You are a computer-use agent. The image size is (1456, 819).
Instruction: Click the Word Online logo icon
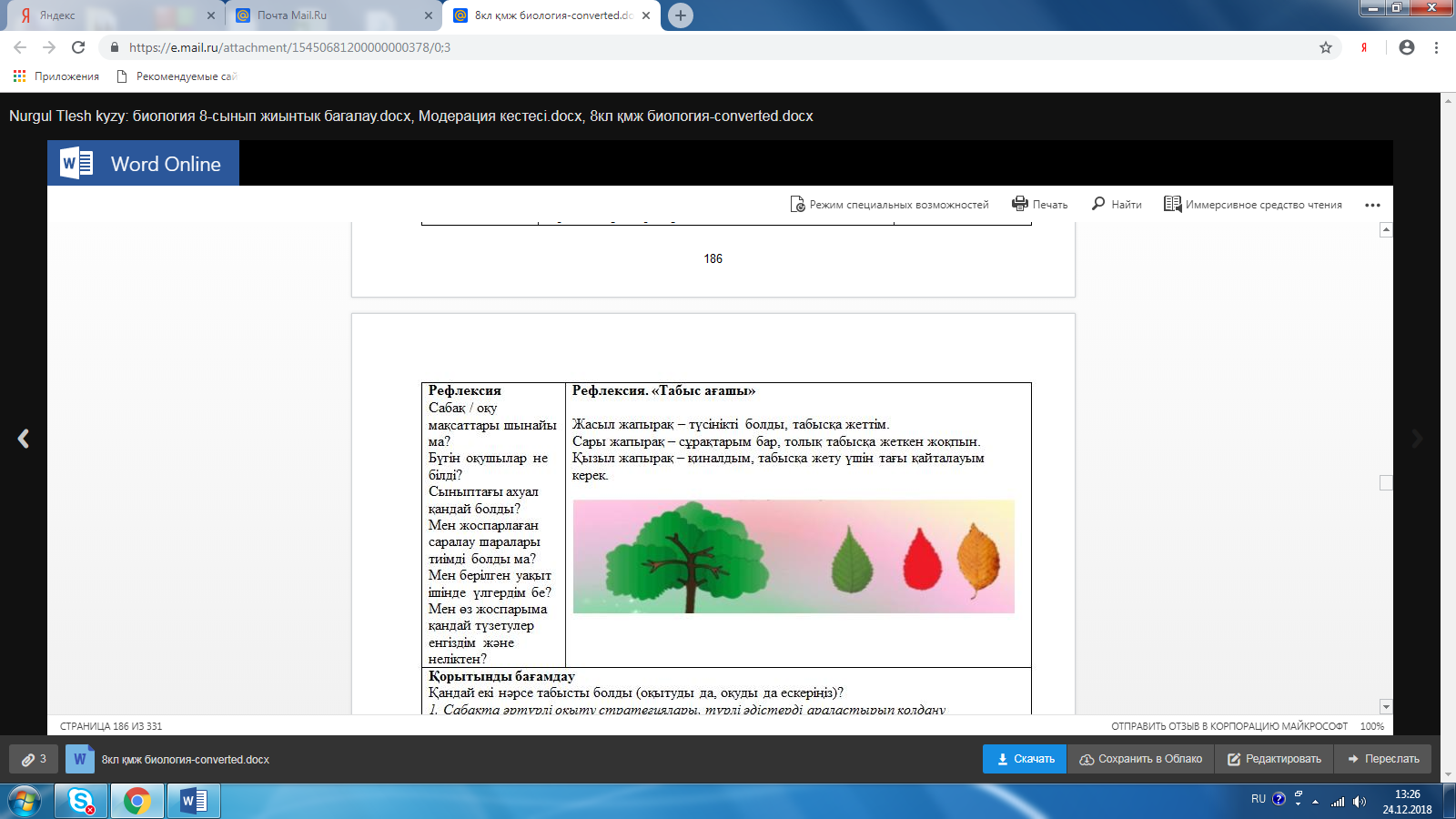(x=76, y=164)
